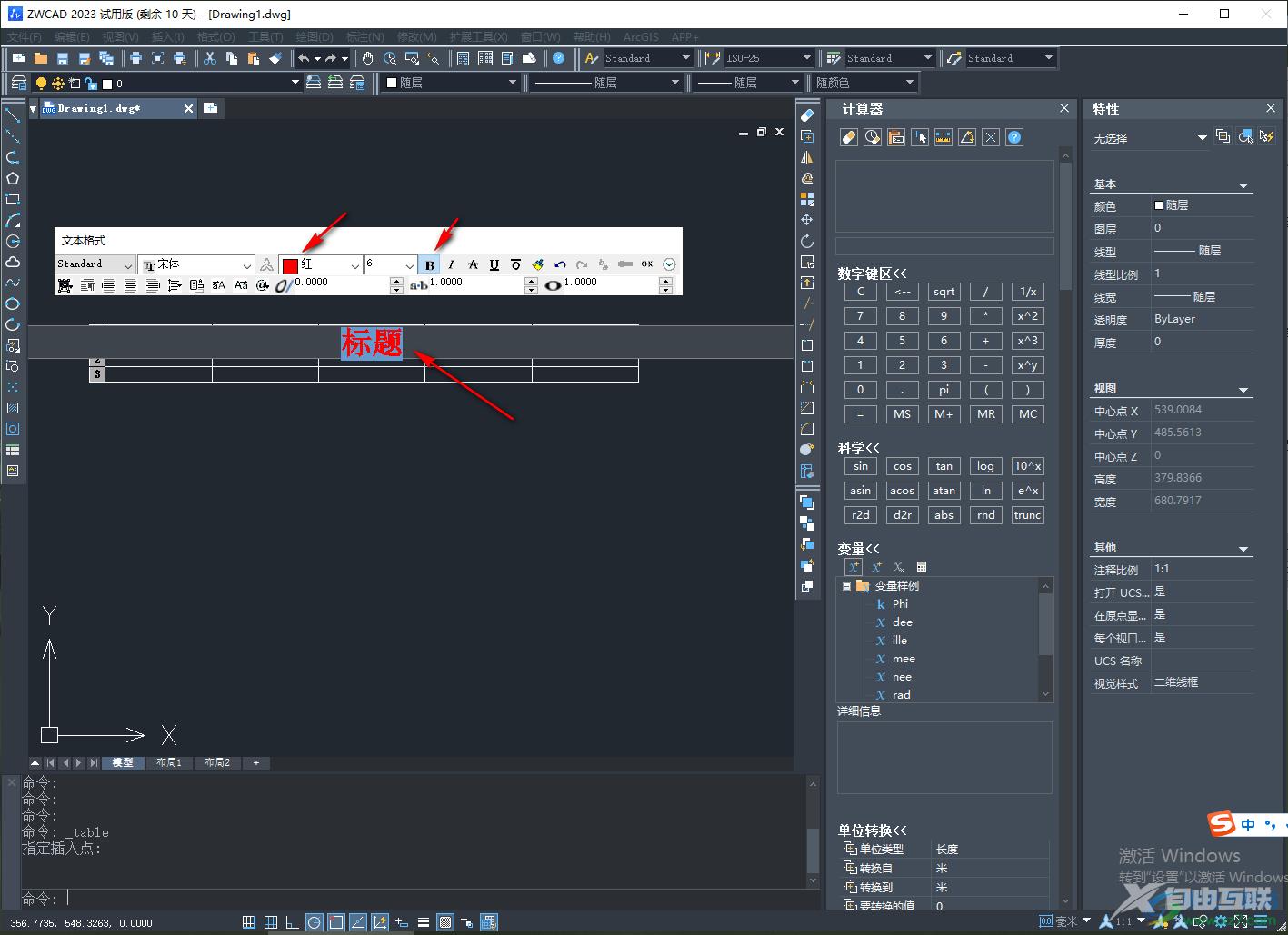Image resolution: width=1288 pixels, height=935 pixels.
Task: Toggle Strikethrough formatting in text format toolbar
Action: [x=473, y=264]
